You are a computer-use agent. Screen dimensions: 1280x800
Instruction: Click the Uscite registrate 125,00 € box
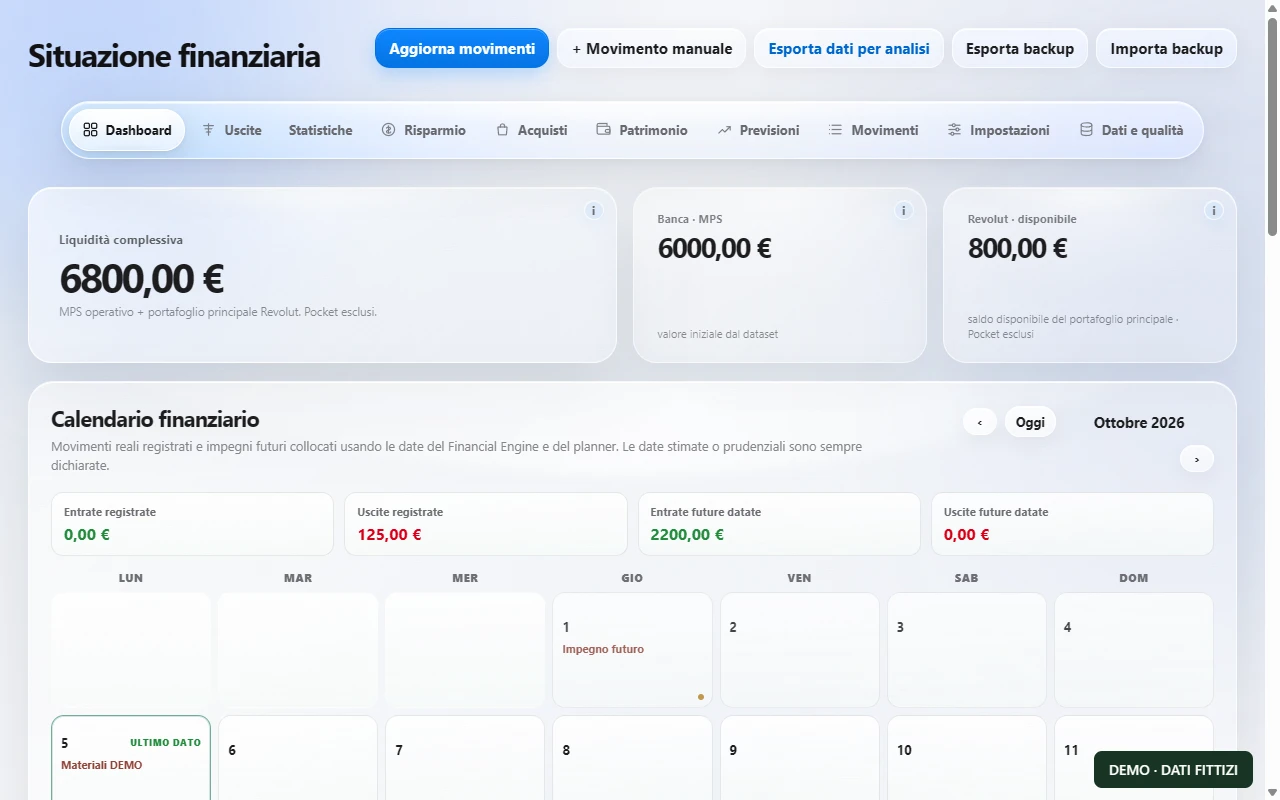pyautogui.click(x=486, y=524)
